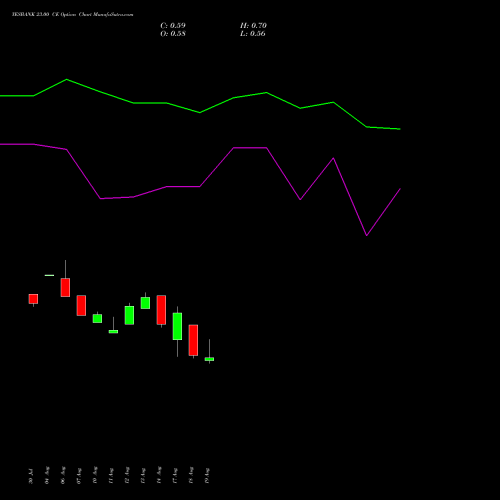Select the open value O: 0.58

(173, 34)
